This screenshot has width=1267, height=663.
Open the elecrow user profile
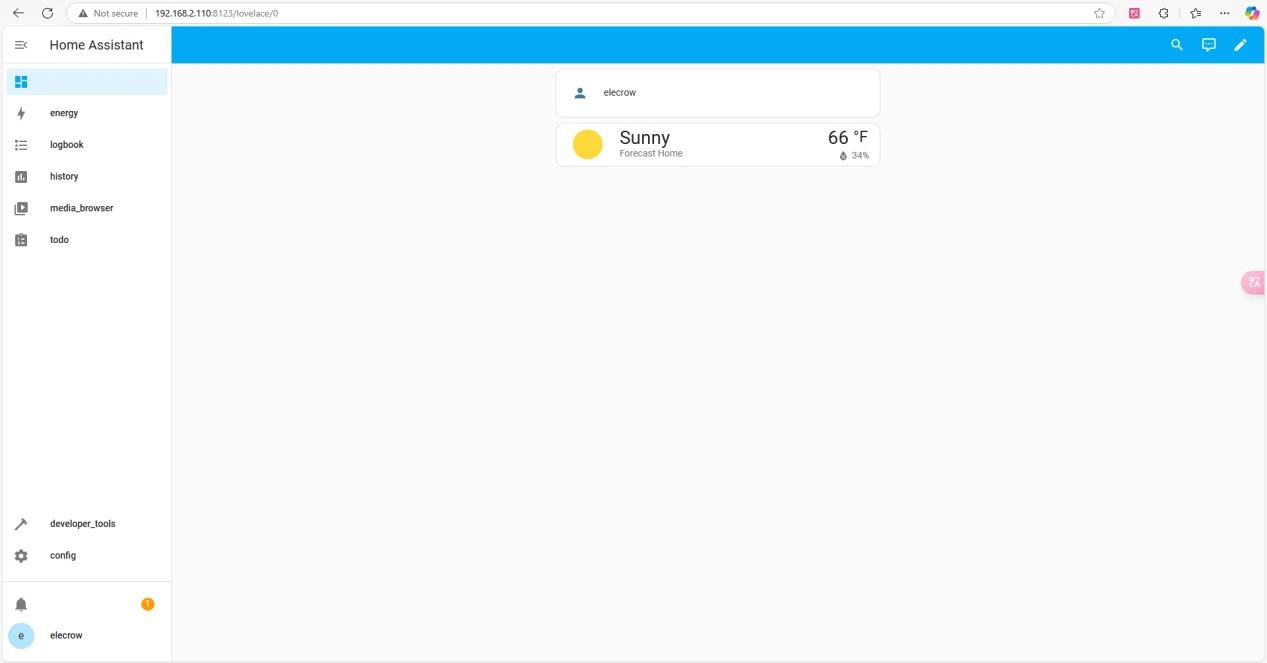[66, 636]
